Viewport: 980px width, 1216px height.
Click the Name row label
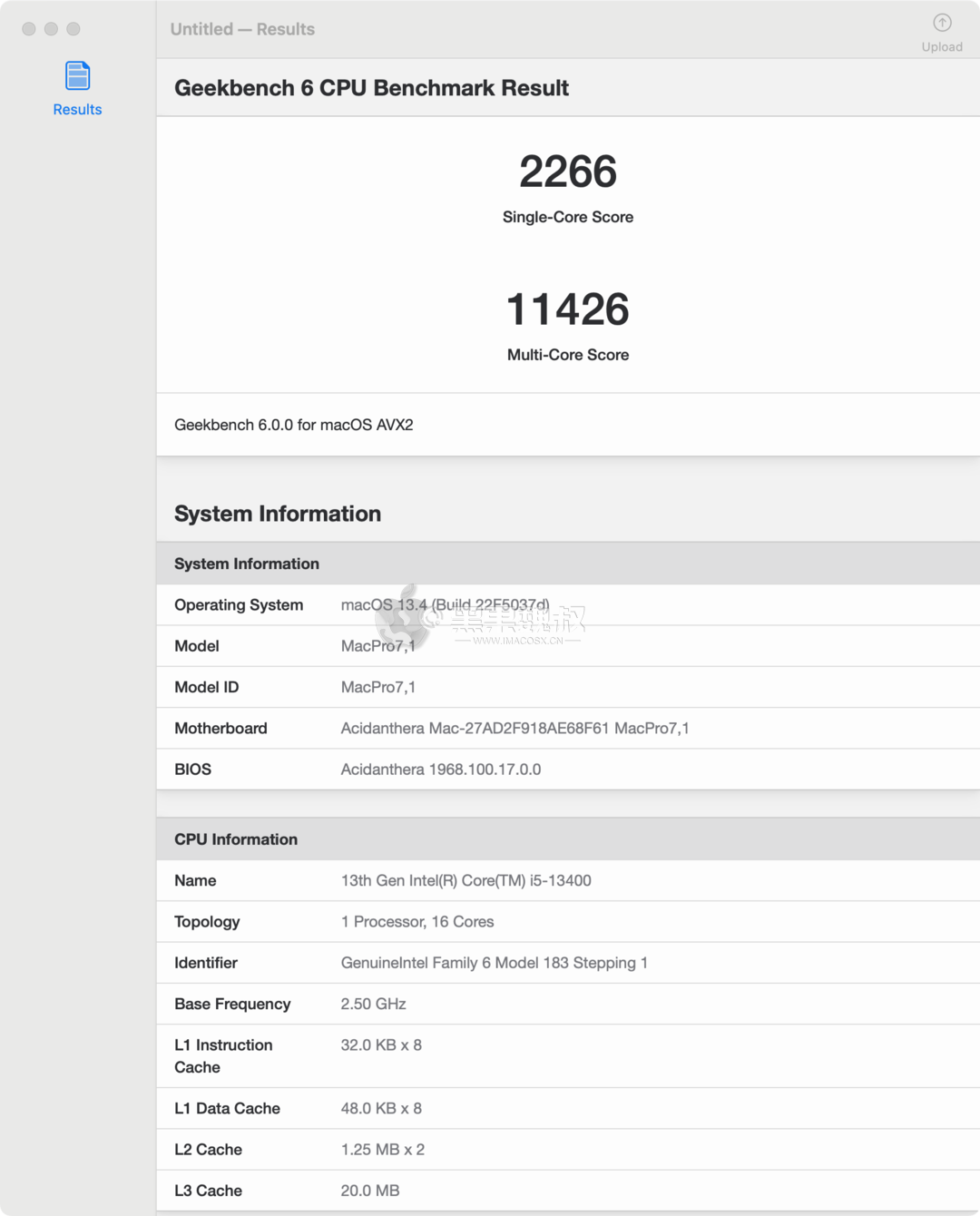(195, 880)
